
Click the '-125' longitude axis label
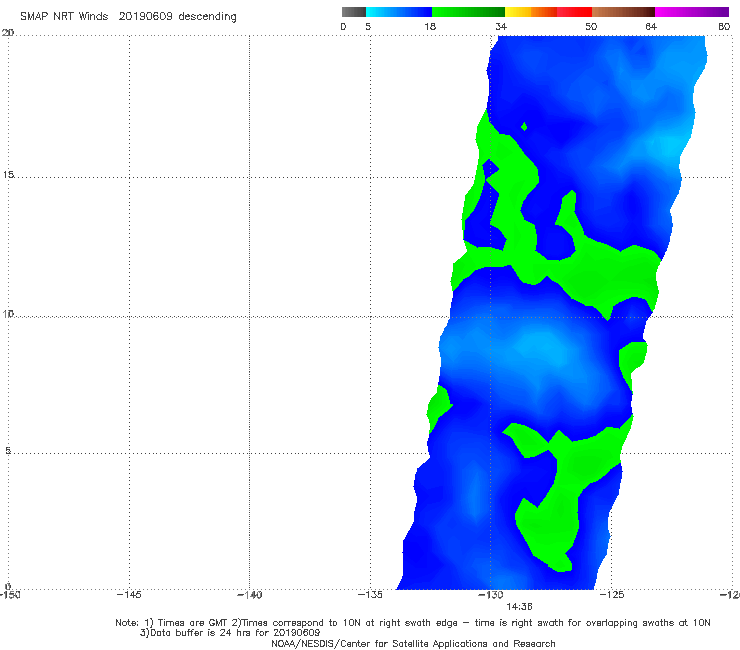(612, 595)
